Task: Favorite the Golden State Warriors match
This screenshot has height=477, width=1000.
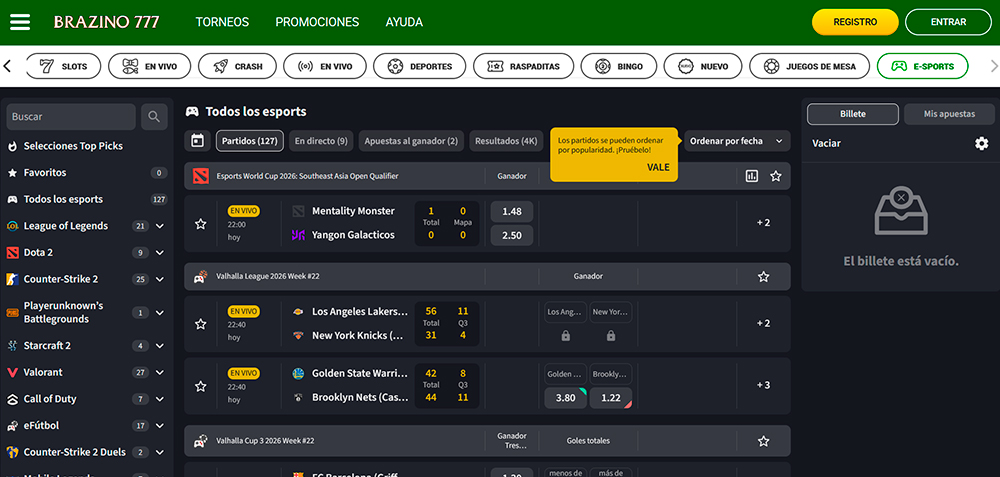Action: tap(201, 386)
